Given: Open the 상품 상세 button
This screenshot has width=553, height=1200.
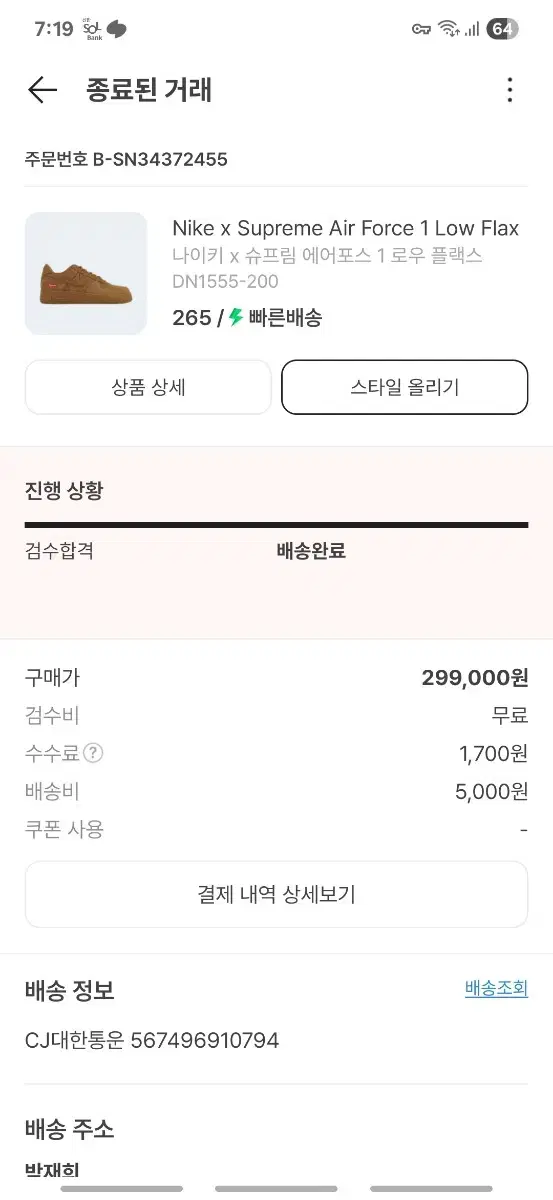Looking at the screenshot, I should click(148, 387).
